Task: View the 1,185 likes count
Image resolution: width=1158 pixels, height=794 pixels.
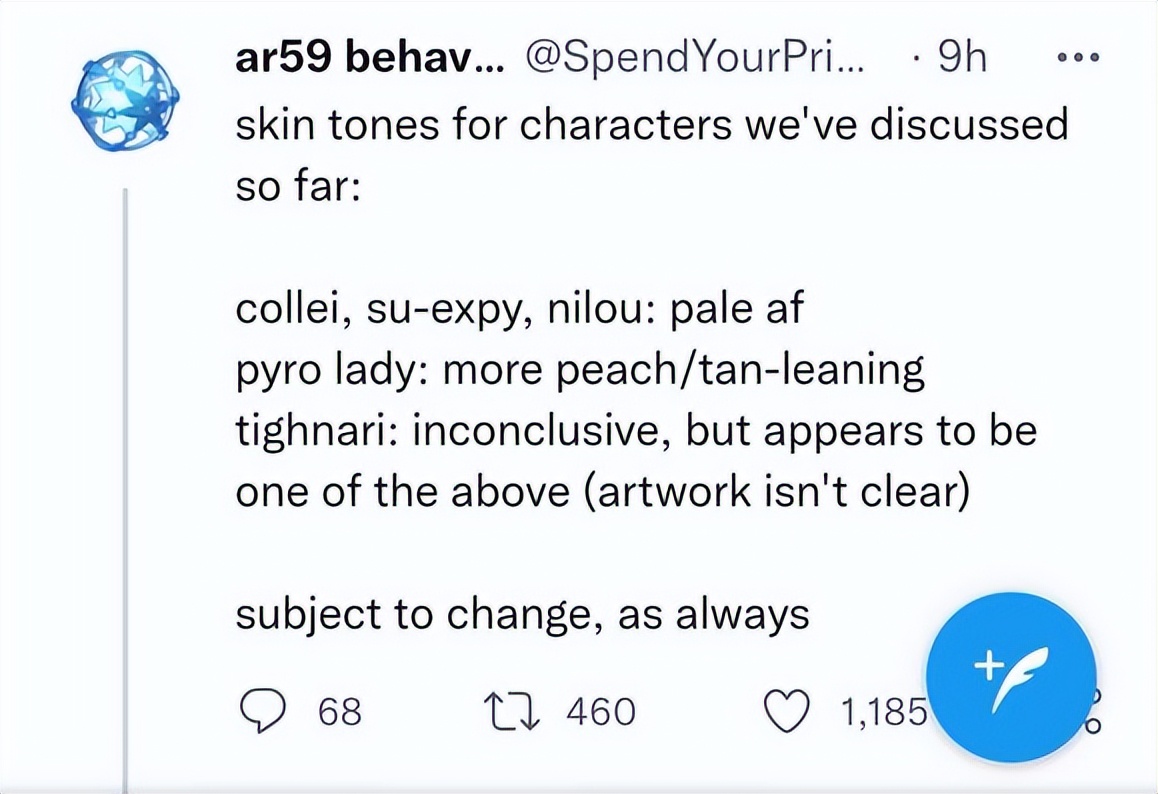Action: point(883,711)
